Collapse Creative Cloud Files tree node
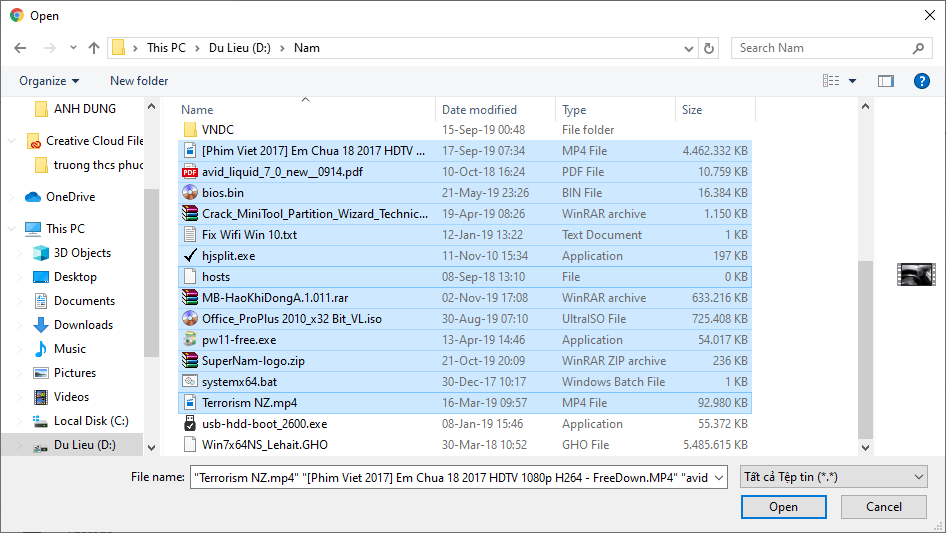The width and height of the screenshot is (946, 533). 11,141
